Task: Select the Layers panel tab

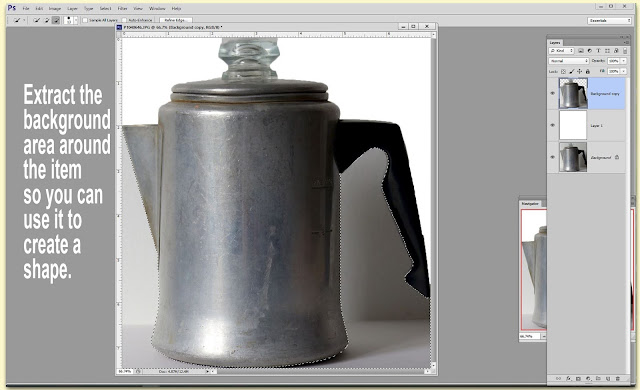Action: [555, 42]
